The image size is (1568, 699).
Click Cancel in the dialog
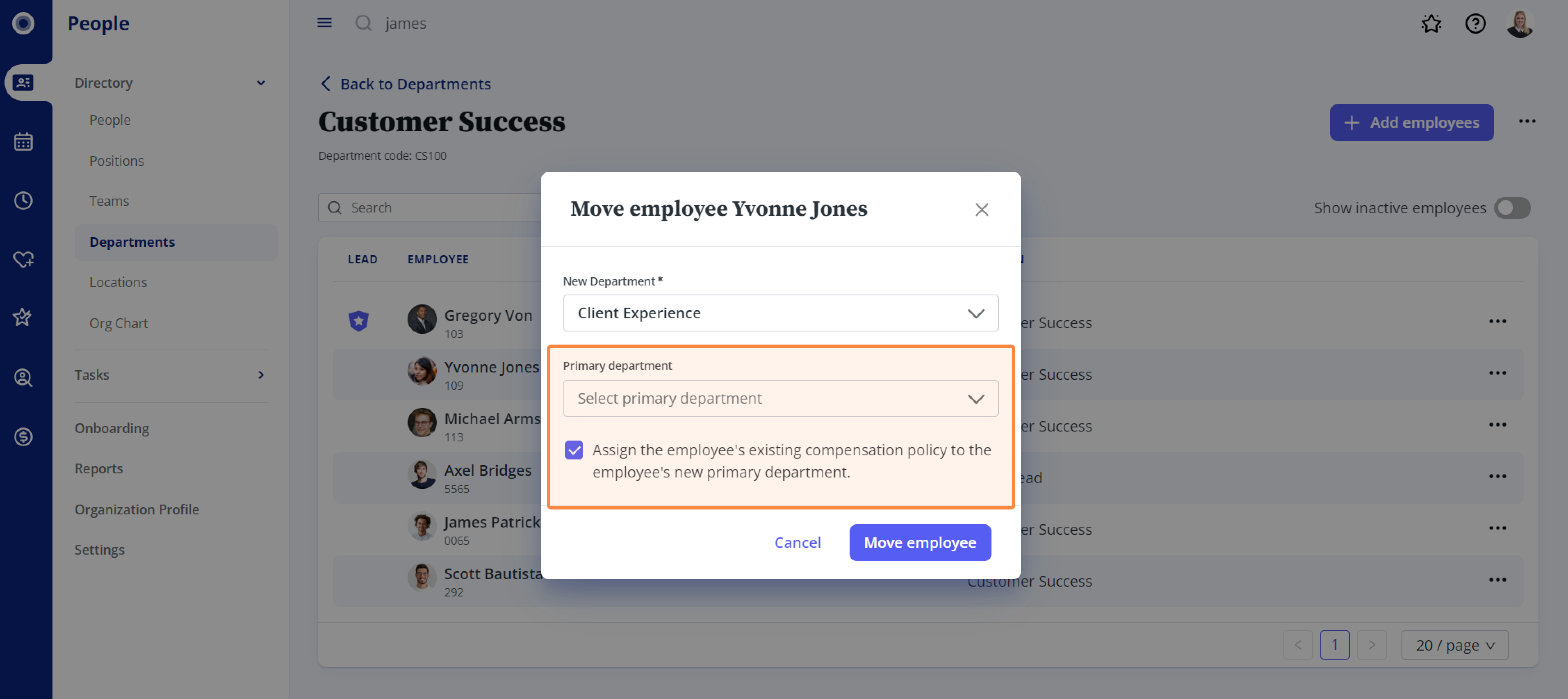(797, 543)
